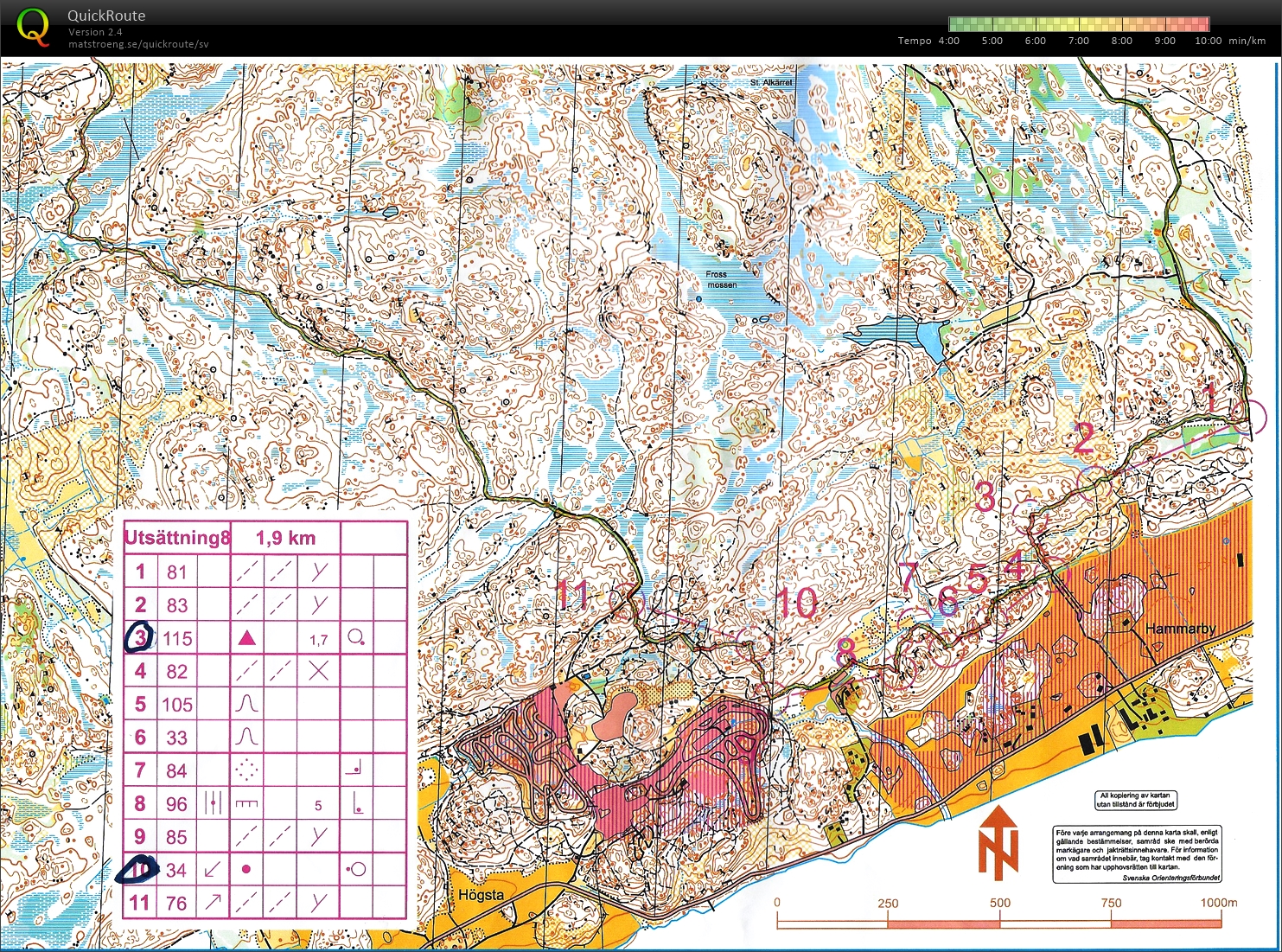Click the 10:00 tempo value
Image resolution: width=1282 pixels, height=952 pixels.
(x=1208, y=41)
